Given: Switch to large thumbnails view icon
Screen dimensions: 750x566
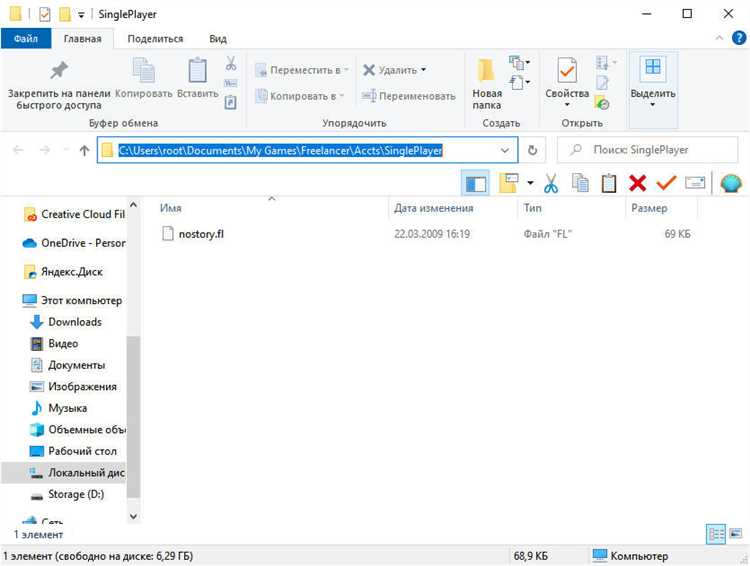Looking at the screenshot, I should (736, 533).
